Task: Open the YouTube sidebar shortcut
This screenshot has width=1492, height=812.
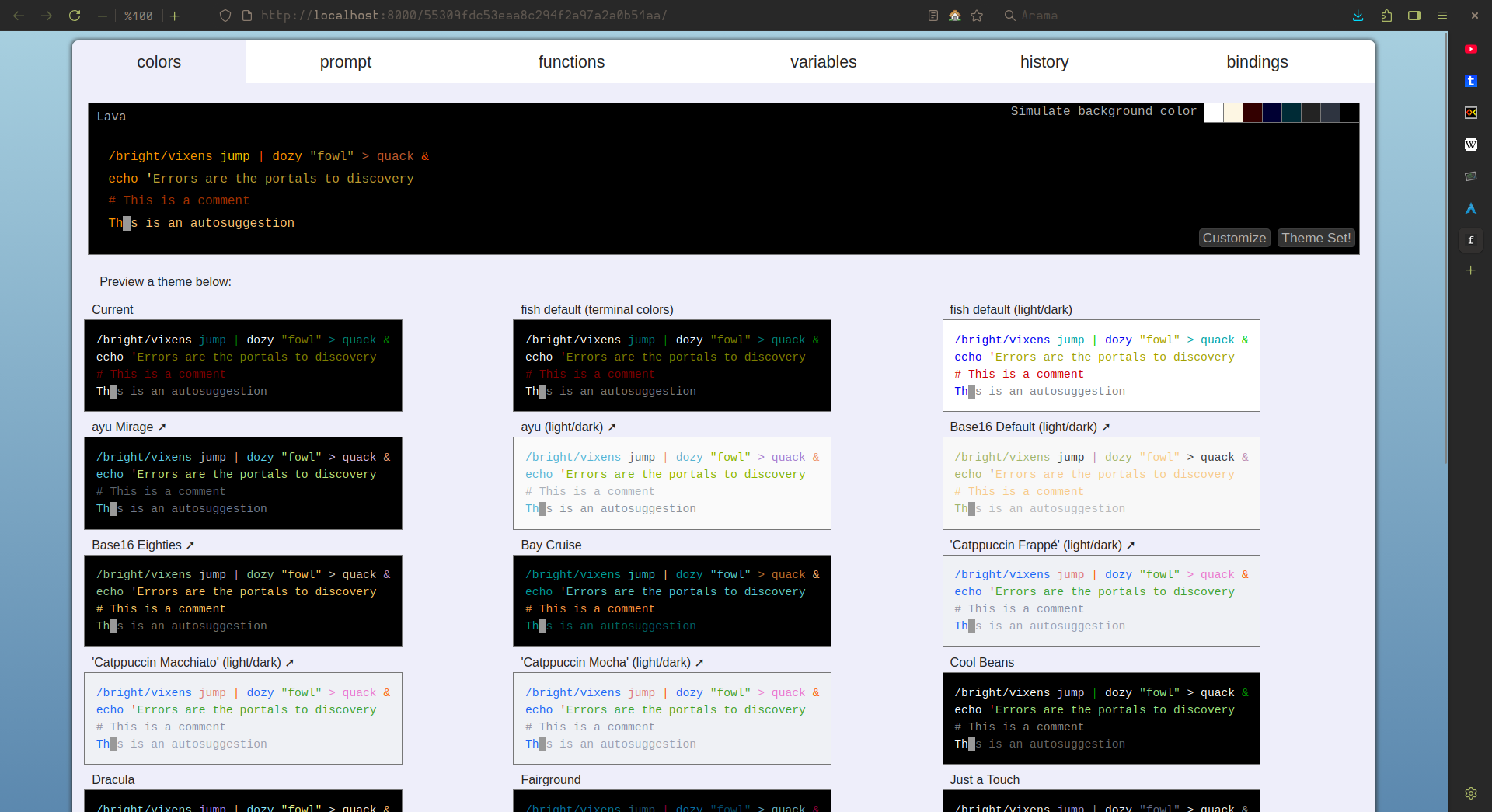Action: point(1471,49)
